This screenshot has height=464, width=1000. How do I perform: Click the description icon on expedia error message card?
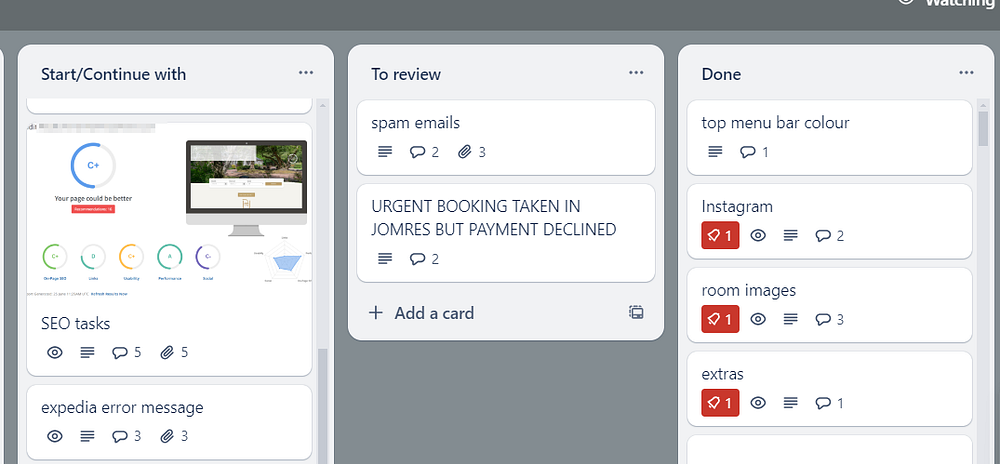coord(87,436)
